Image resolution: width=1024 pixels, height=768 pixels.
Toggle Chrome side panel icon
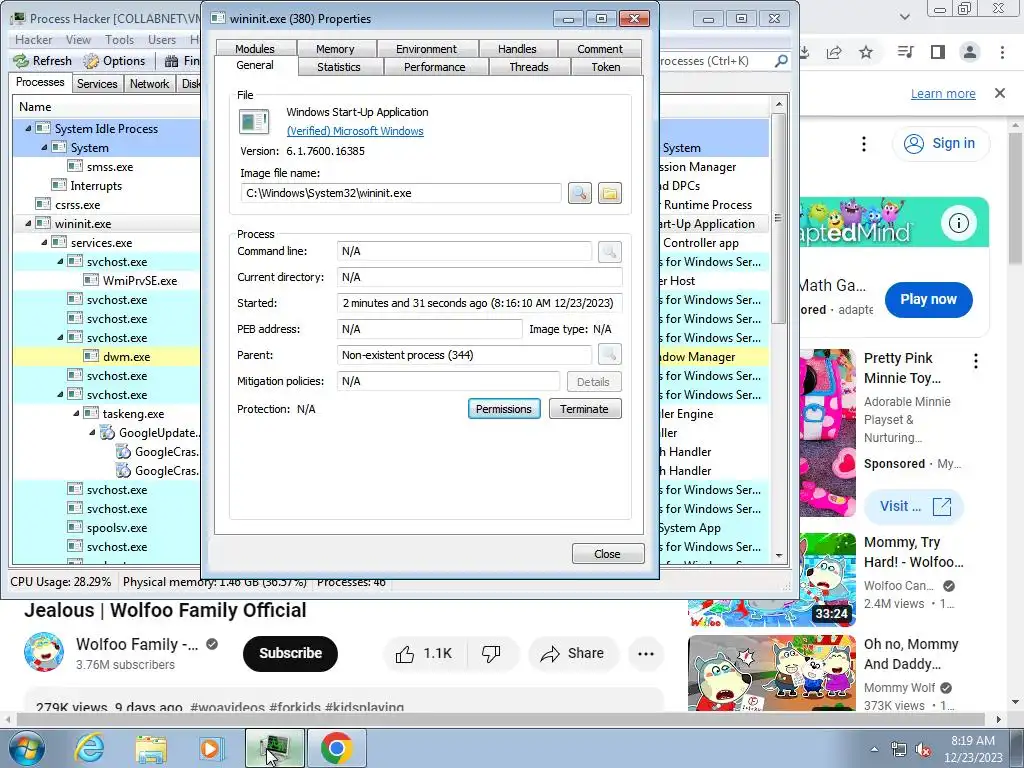coord(938,52)
